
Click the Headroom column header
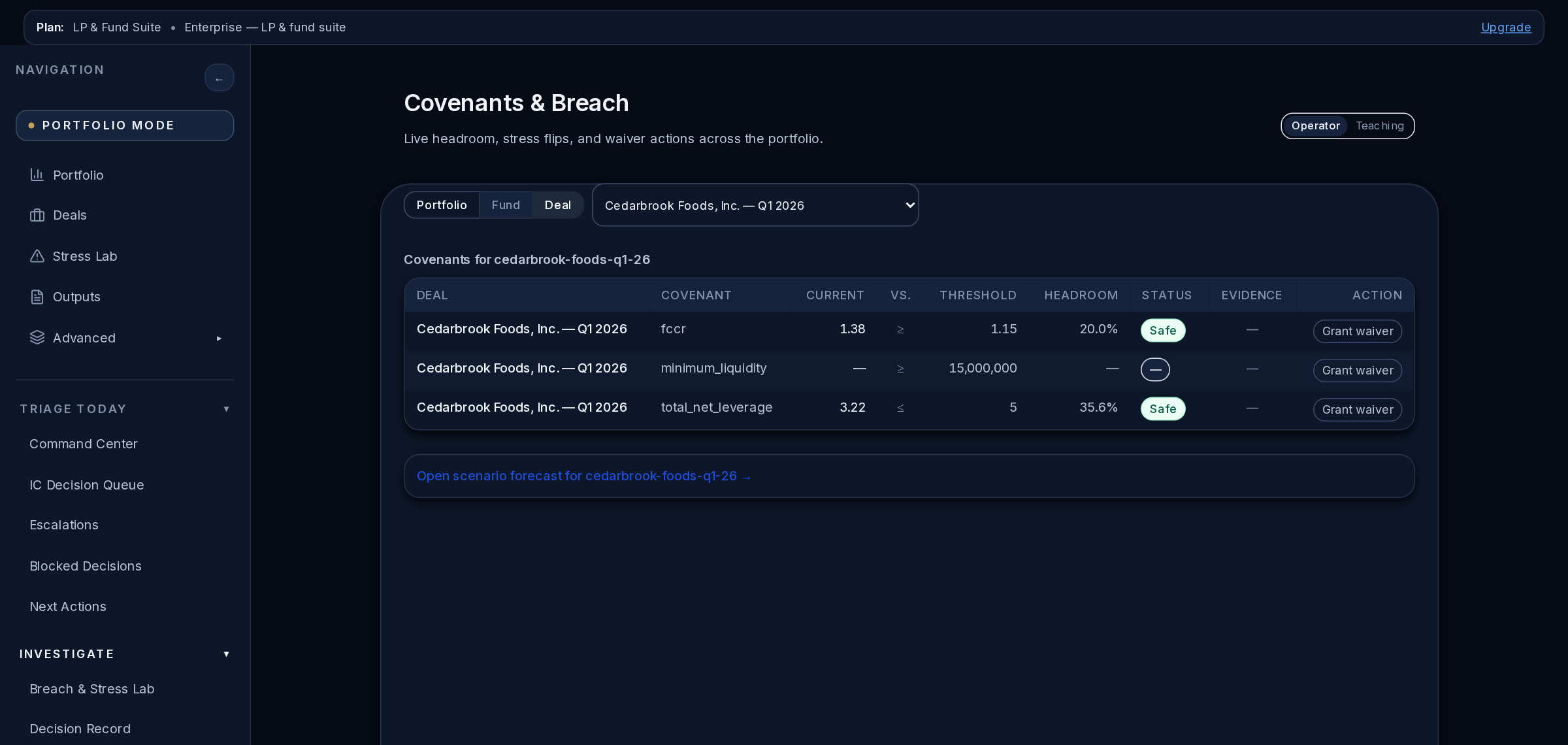[x=1081, y=295]
